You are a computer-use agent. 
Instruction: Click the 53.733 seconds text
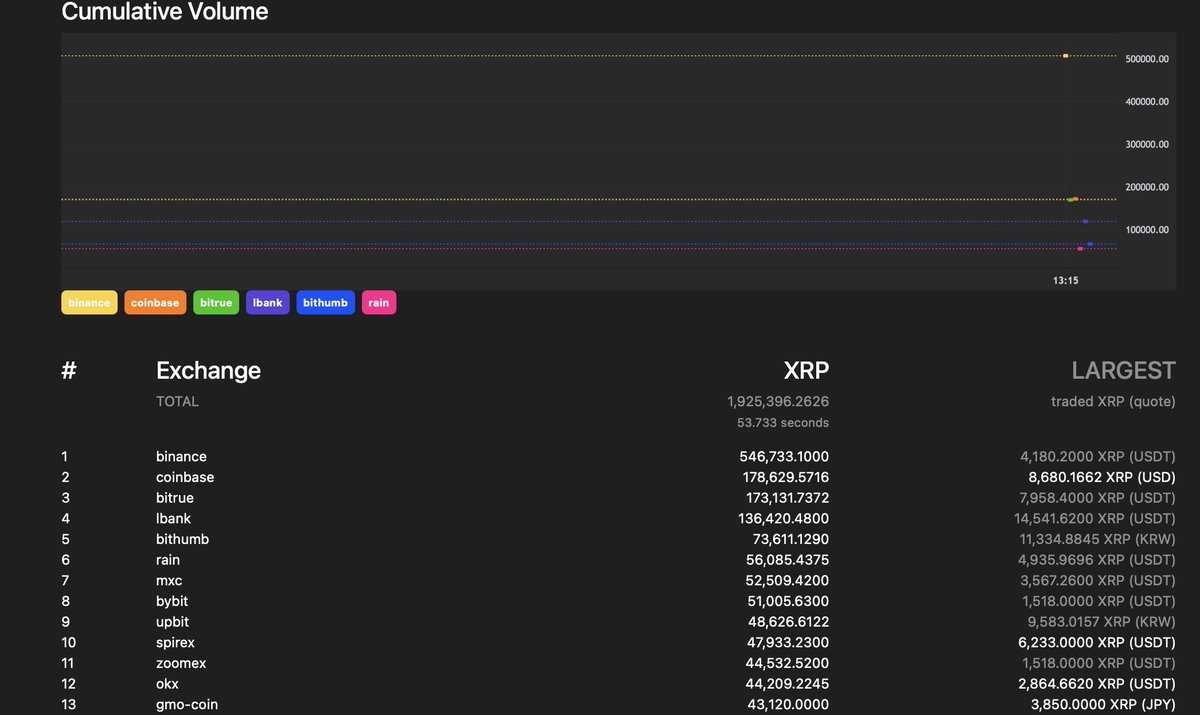[x=783, y=422]
